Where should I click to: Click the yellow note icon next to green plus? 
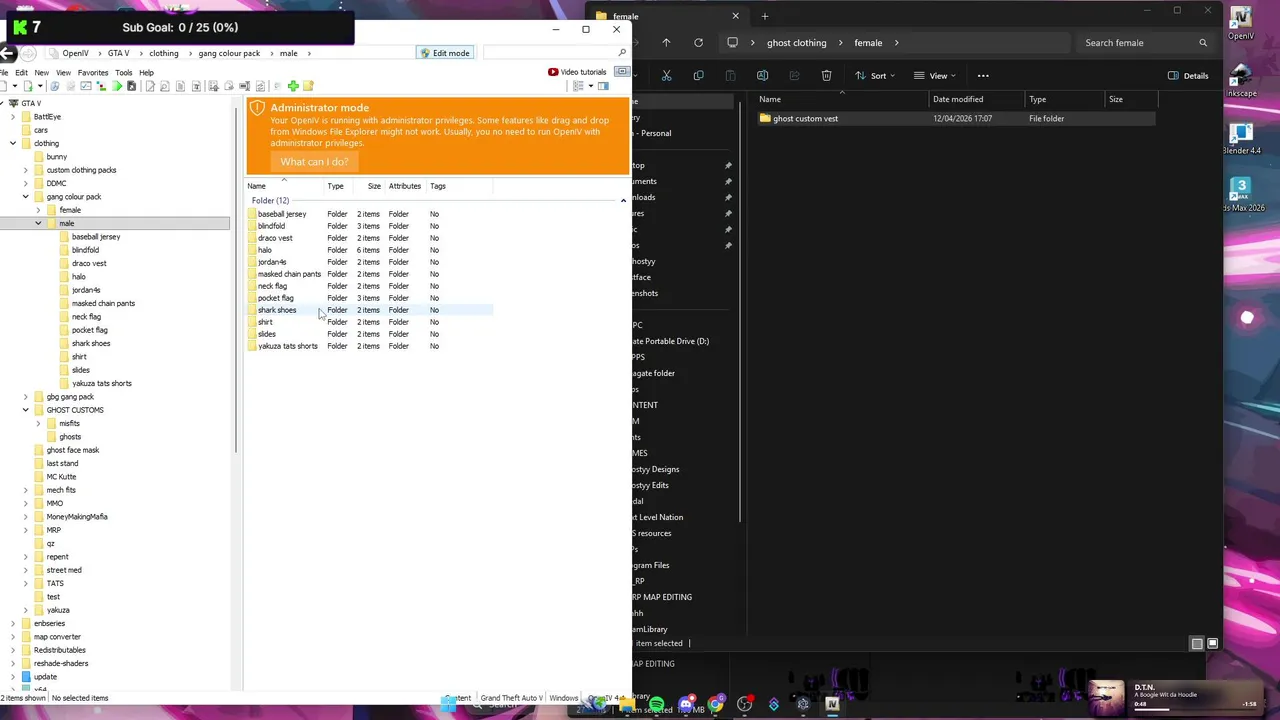(308, 86)
